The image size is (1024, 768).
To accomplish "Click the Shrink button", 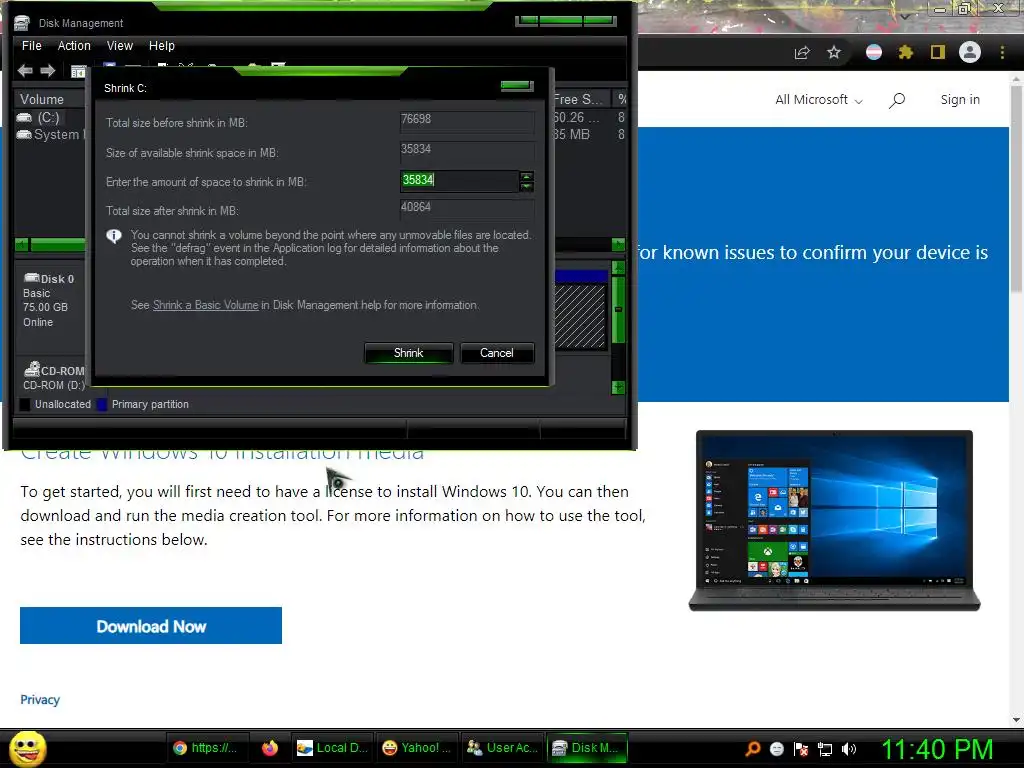I will coord(409,353).
